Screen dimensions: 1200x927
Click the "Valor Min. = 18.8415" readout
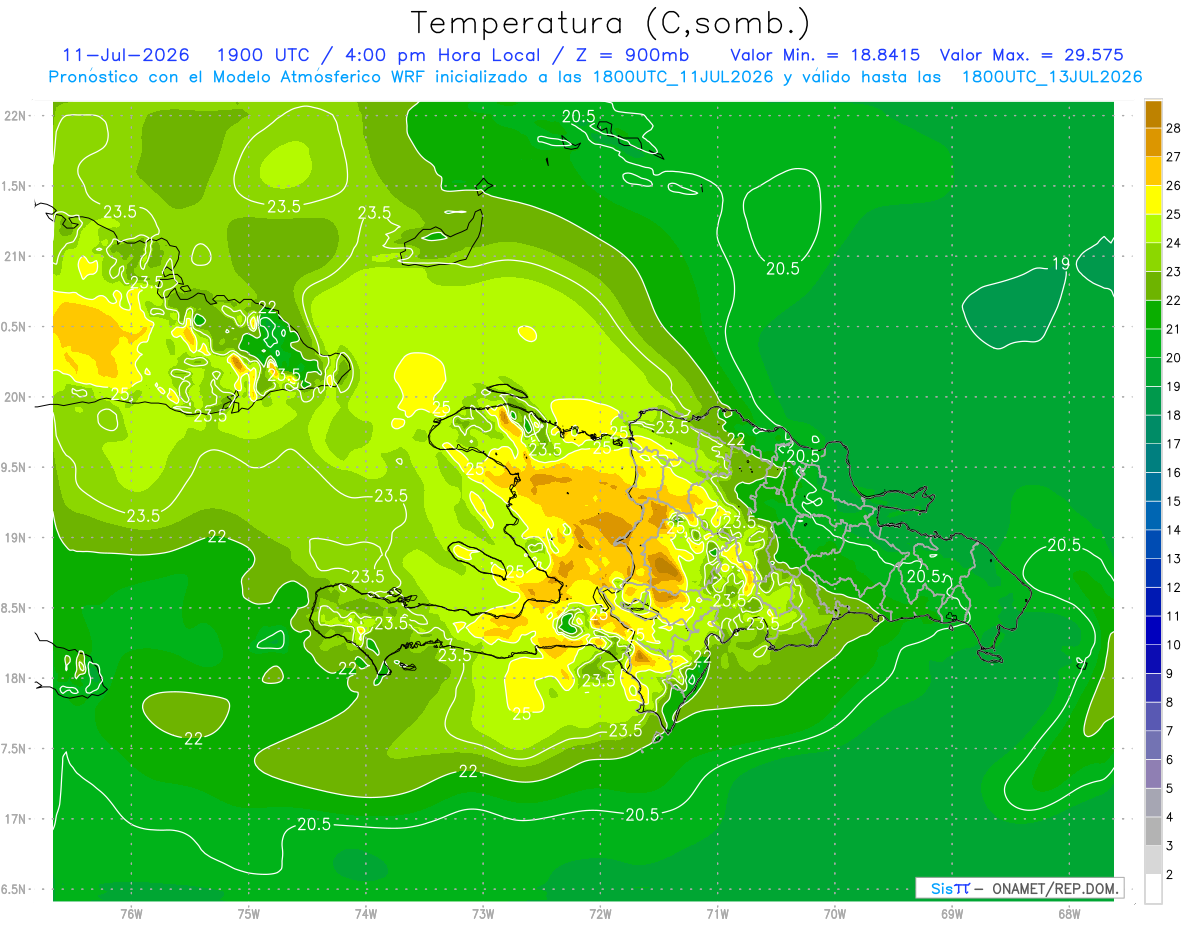[825, 55]
